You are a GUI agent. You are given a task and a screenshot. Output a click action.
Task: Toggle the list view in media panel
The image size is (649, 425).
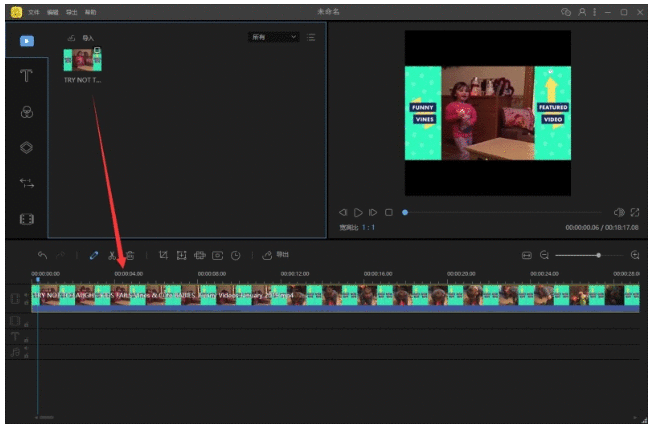[311, 37]
